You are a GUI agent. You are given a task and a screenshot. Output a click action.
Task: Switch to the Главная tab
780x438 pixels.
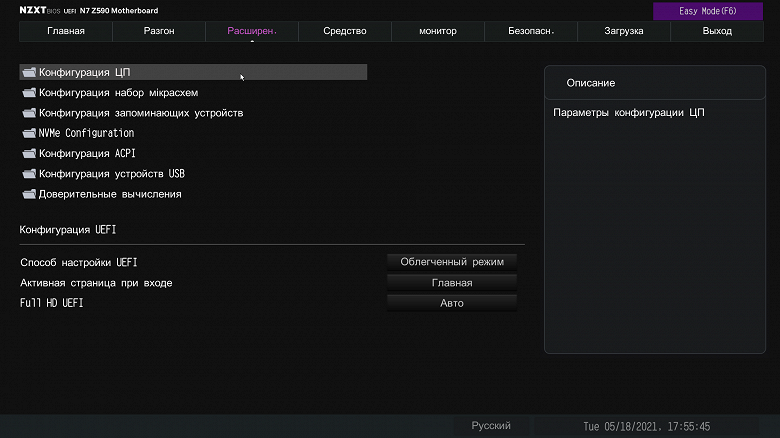click(66, 31)
